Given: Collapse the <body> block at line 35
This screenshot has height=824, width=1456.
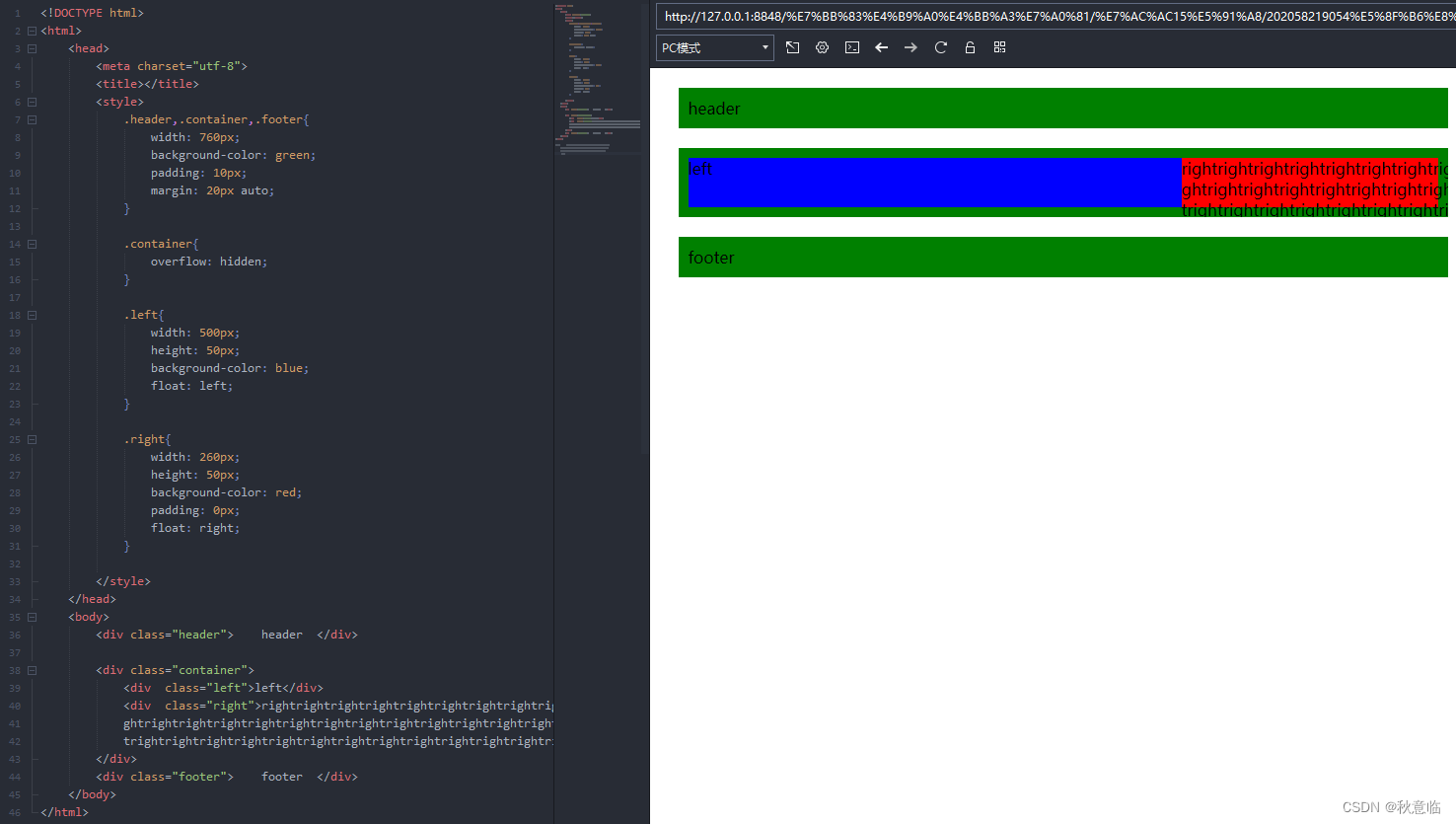Looking at the screenshot, I should coord(32,617).
